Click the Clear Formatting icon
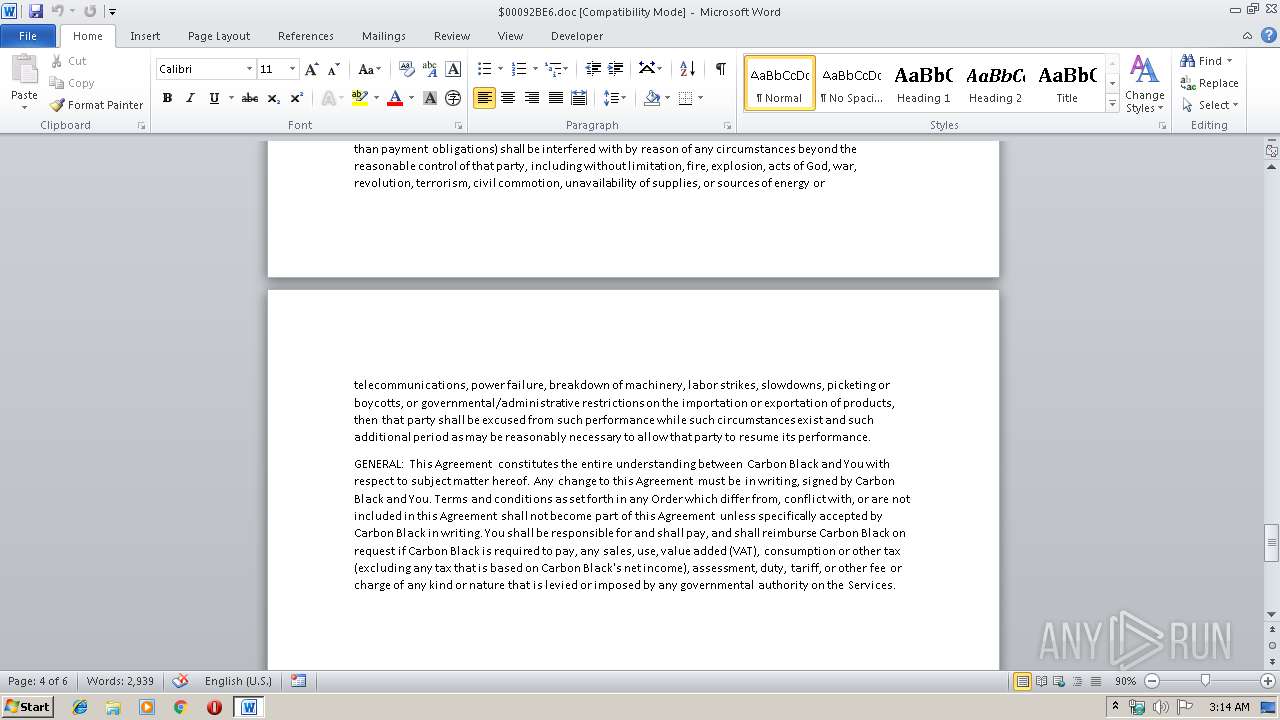 coord(407,69)
